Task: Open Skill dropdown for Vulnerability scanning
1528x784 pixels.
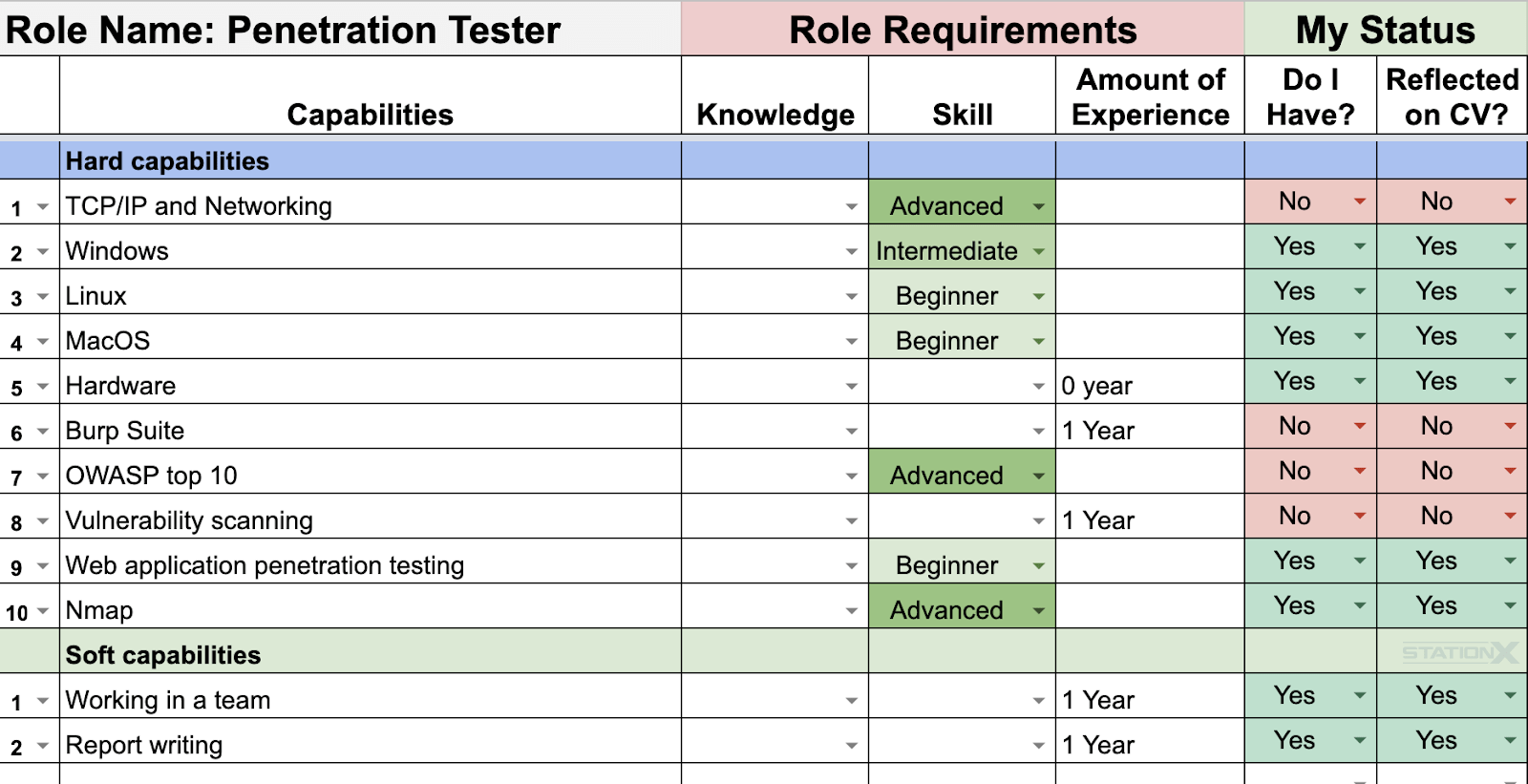Action: pos(1038,521)
